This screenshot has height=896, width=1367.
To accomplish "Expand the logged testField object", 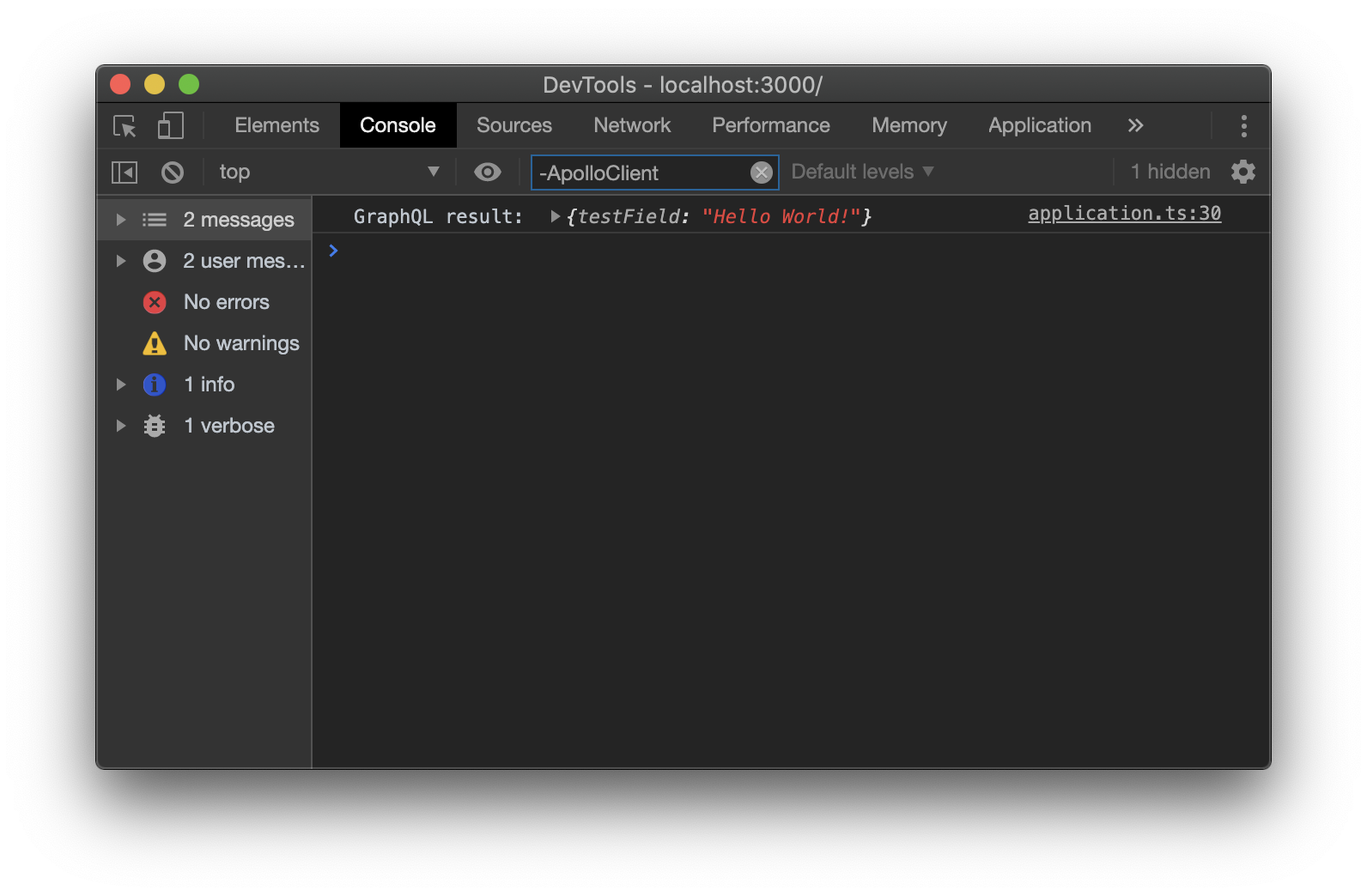I will point(556,216).
